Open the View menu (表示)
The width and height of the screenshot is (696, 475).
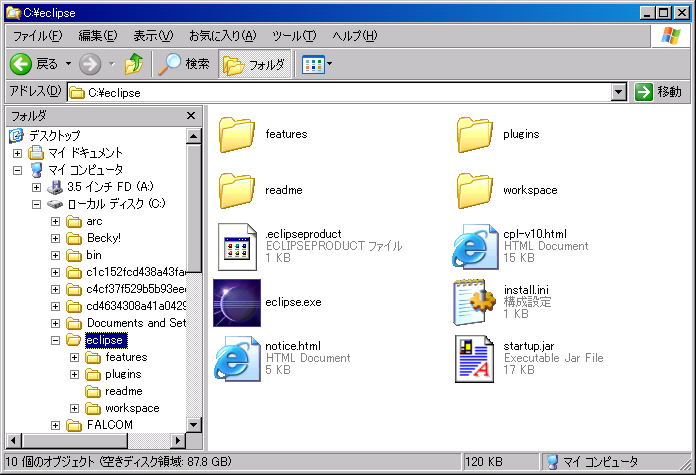pos(153,36)
